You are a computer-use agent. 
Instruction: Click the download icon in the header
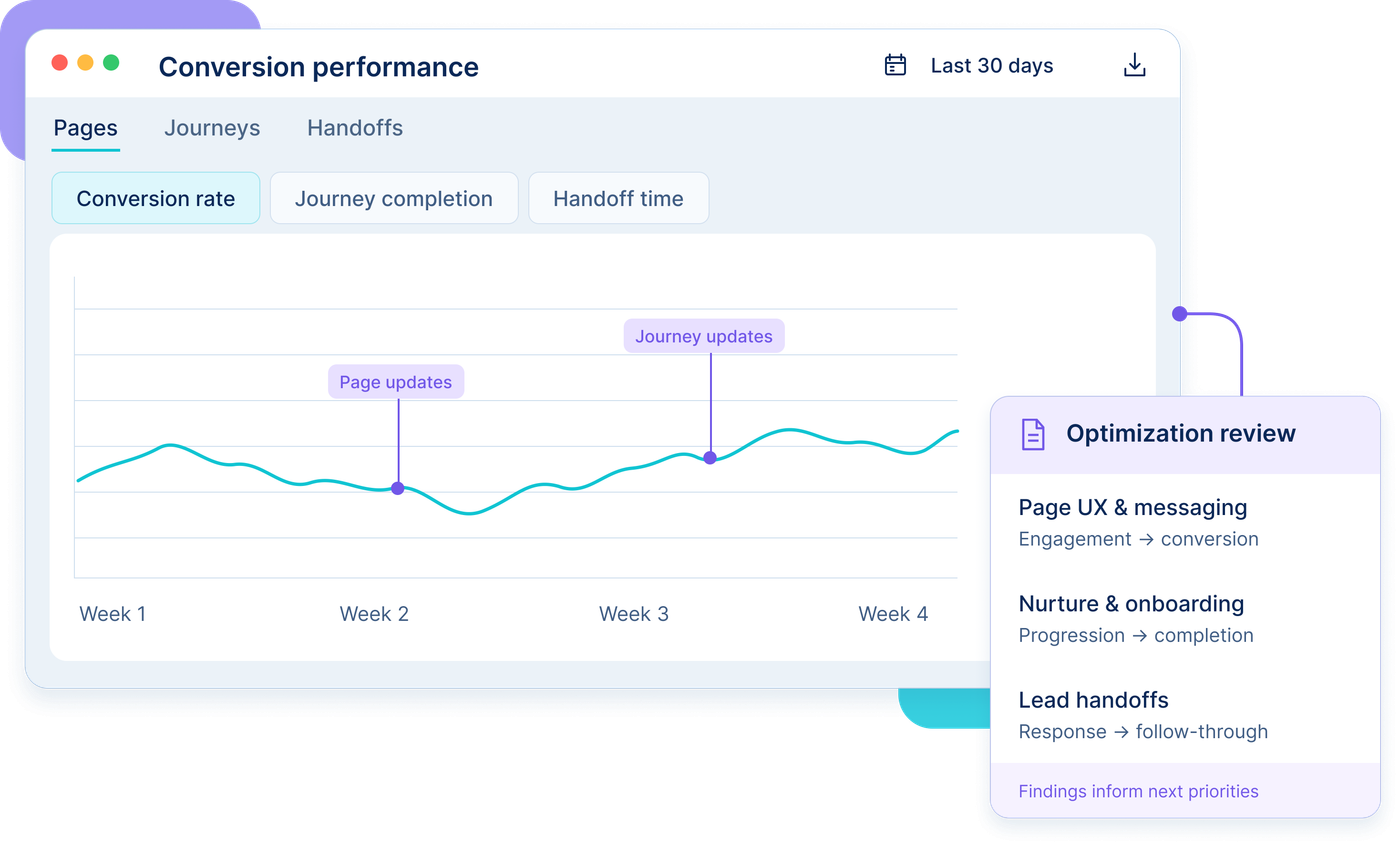(1134, 66)
